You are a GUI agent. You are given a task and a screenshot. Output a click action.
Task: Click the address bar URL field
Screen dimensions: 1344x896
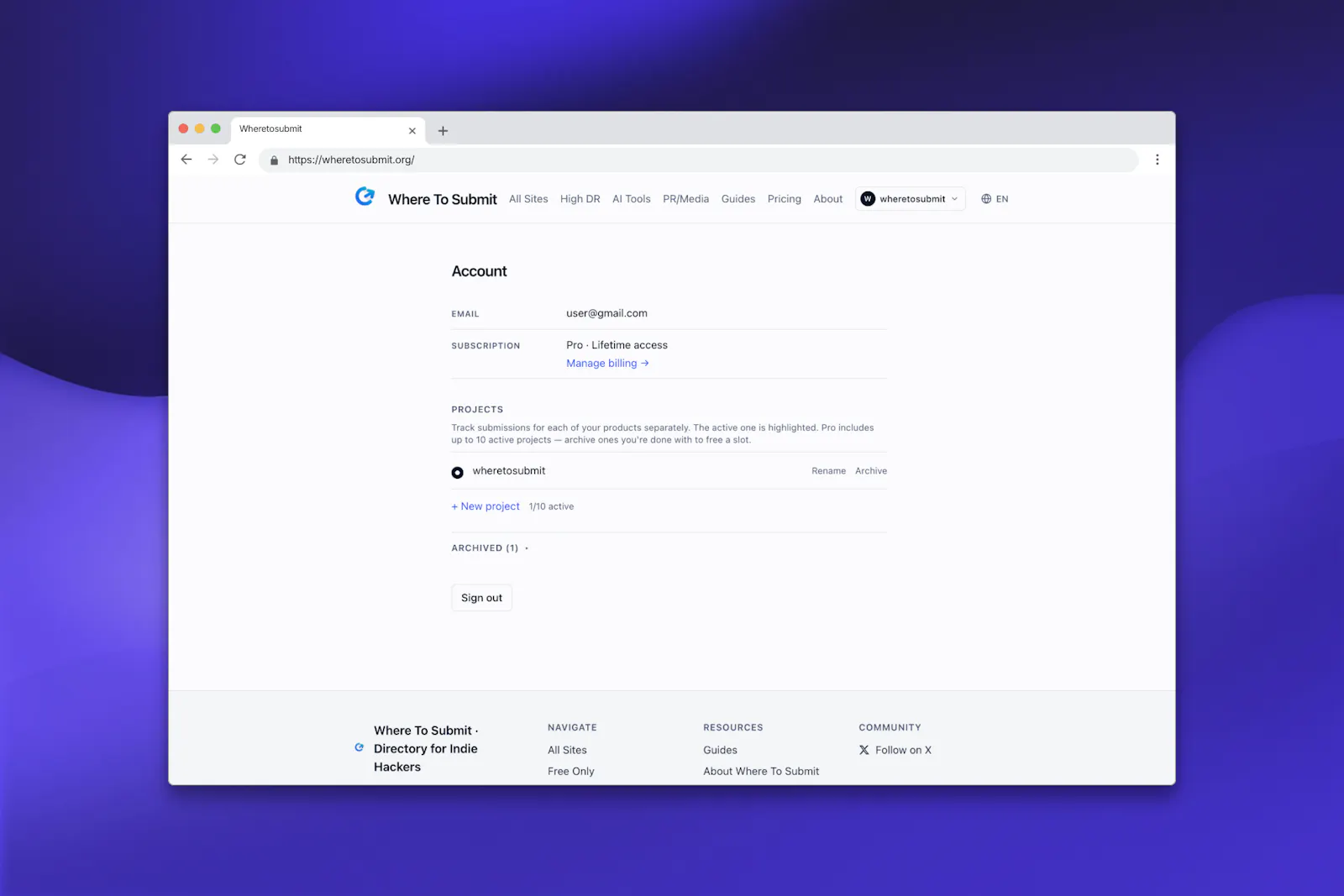699,160
